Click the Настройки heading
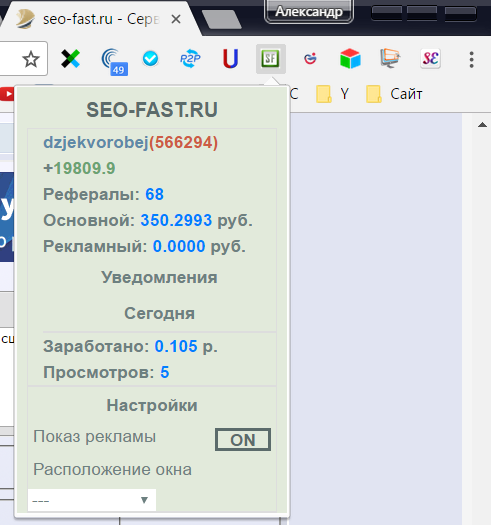Image resolution: width=491 pixels, height=525 pixels. [x=152, y=405]
